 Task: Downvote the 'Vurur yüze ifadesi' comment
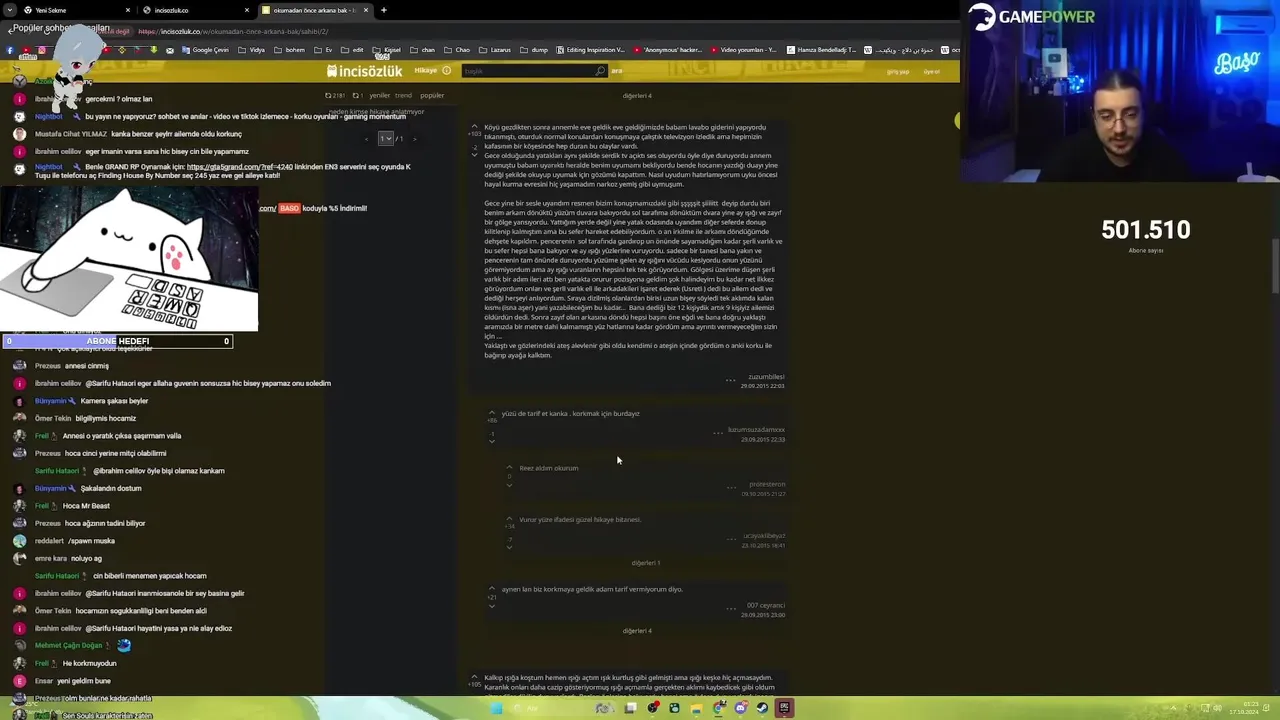tap(509, 546)
